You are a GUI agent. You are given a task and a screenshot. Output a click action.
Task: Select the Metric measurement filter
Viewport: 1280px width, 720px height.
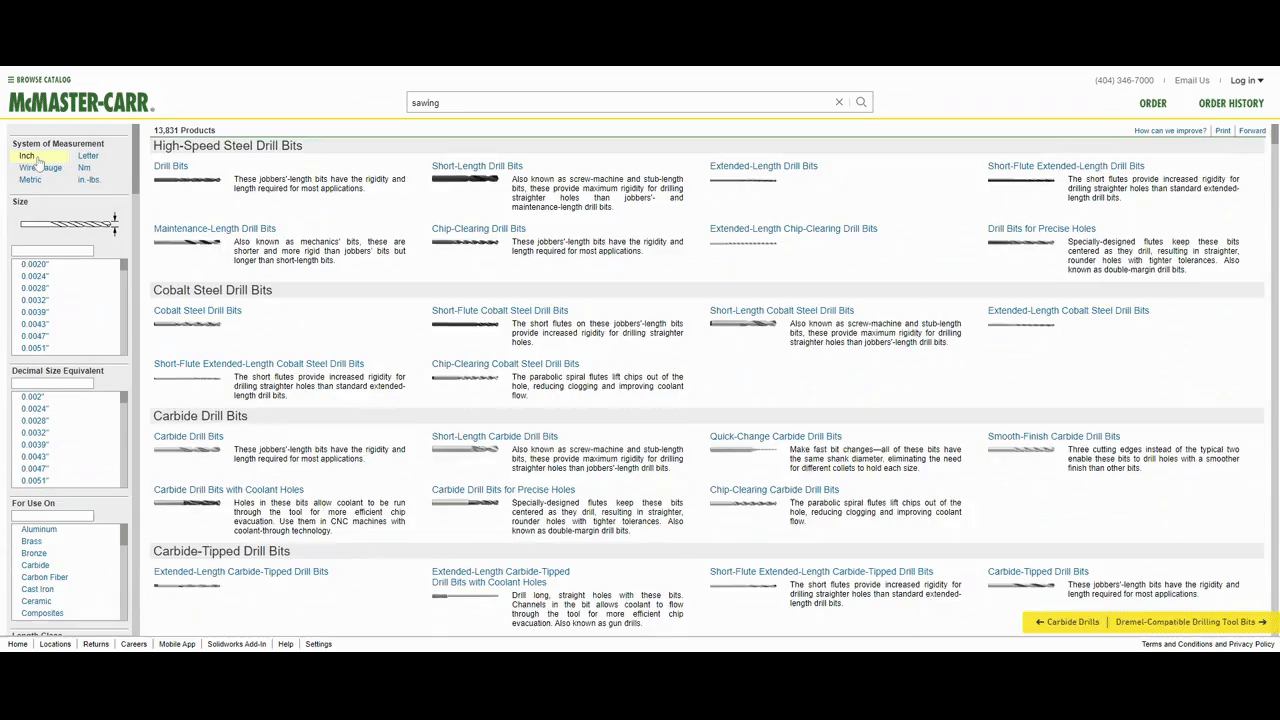click(x=30, y=180)
